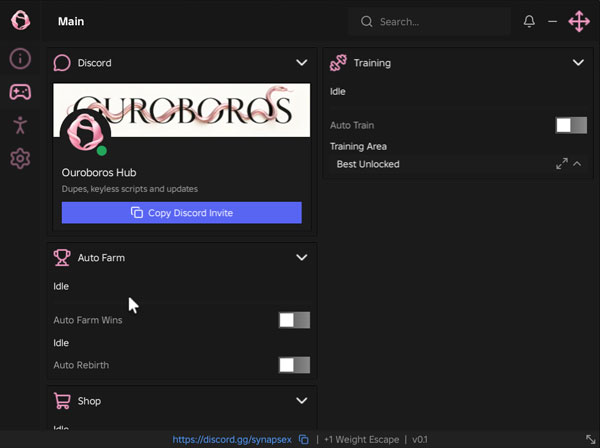Click the Training dumbbell icon

coord(338,63)
